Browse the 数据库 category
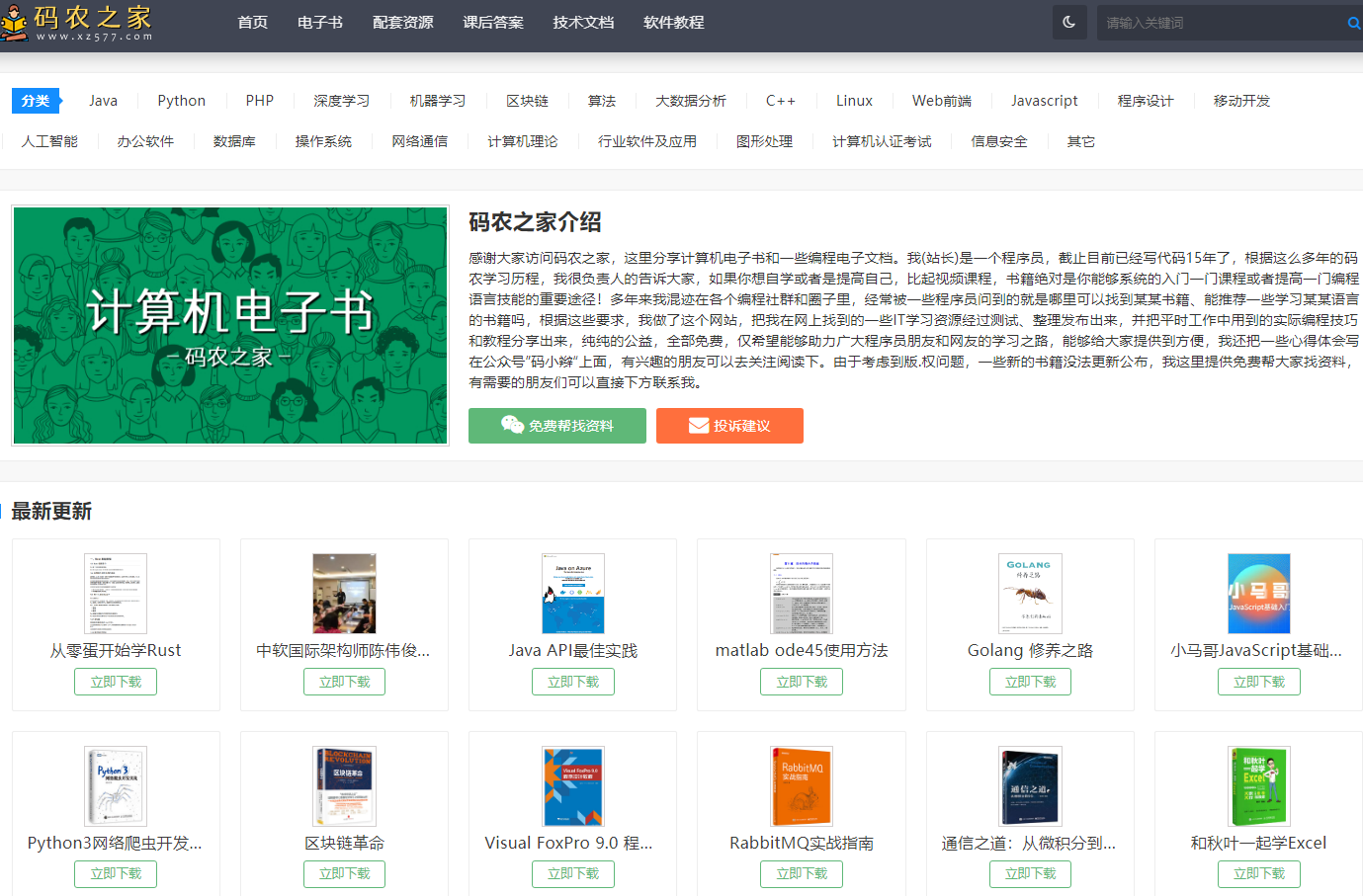This screenshot has height=896, width=1363. 234,141
